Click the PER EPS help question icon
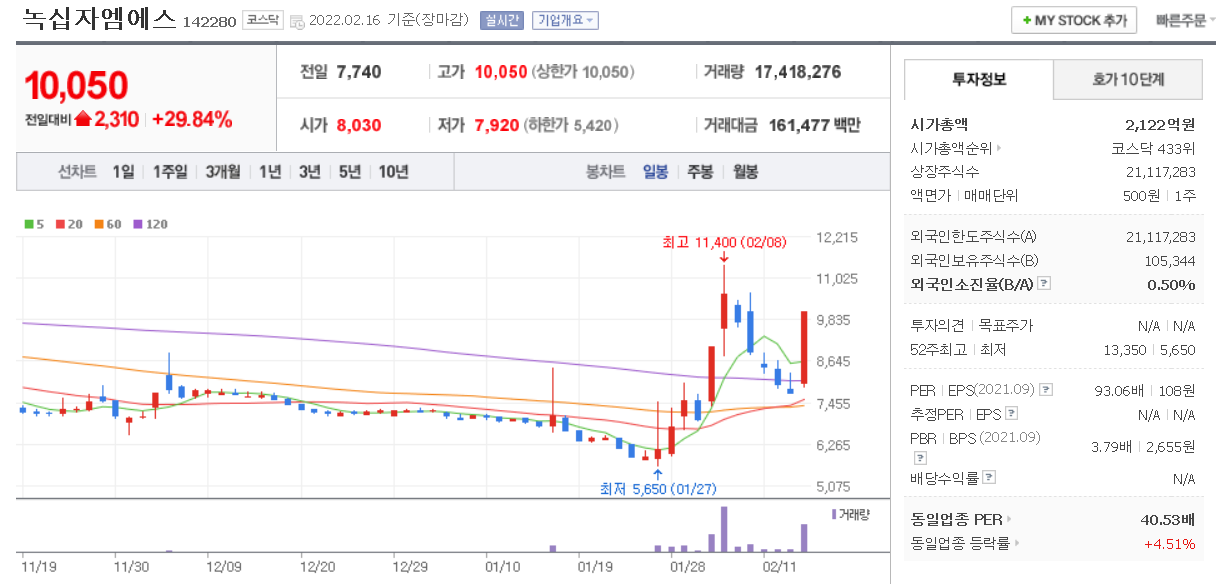 pos(1046,390)
